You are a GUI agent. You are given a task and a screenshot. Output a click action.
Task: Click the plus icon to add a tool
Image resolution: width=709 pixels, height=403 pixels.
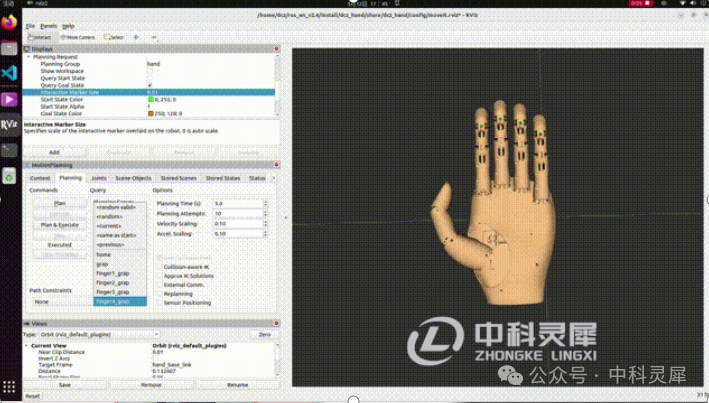pyautogui.click(x=137, y=37)
